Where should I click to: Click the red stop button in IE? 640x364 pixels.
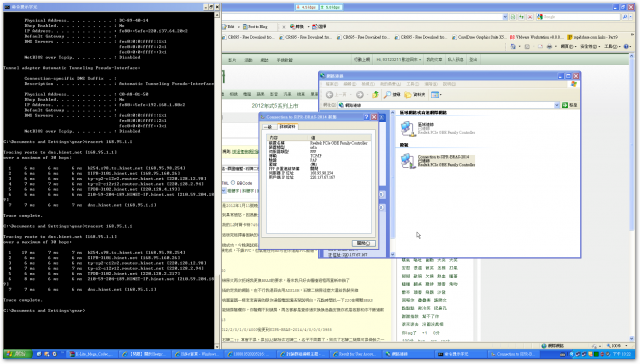(x=530, y=17)
